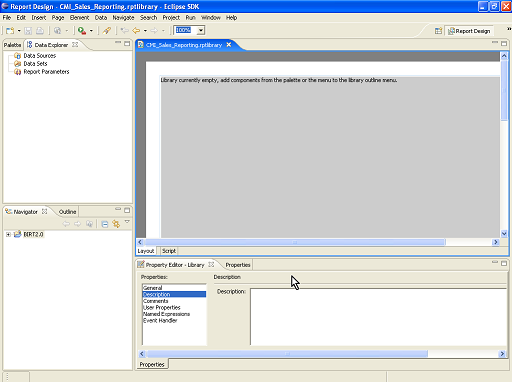512x382 pixels.
Task: Maximize the editor area
Action: [x=504, y=43]
